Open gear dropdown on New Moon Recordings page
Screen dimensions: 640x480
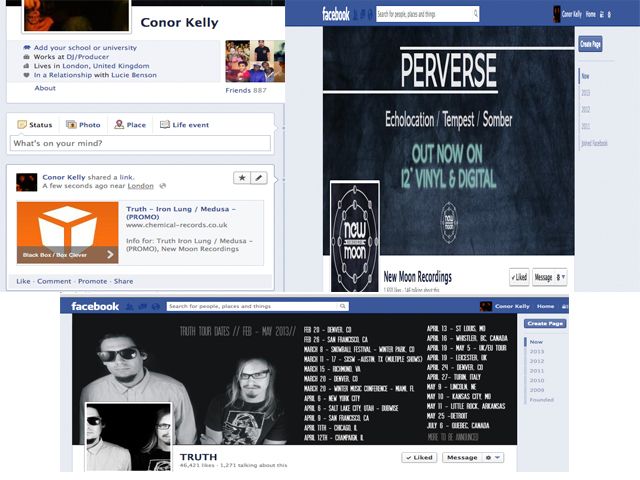click(561, 277)
